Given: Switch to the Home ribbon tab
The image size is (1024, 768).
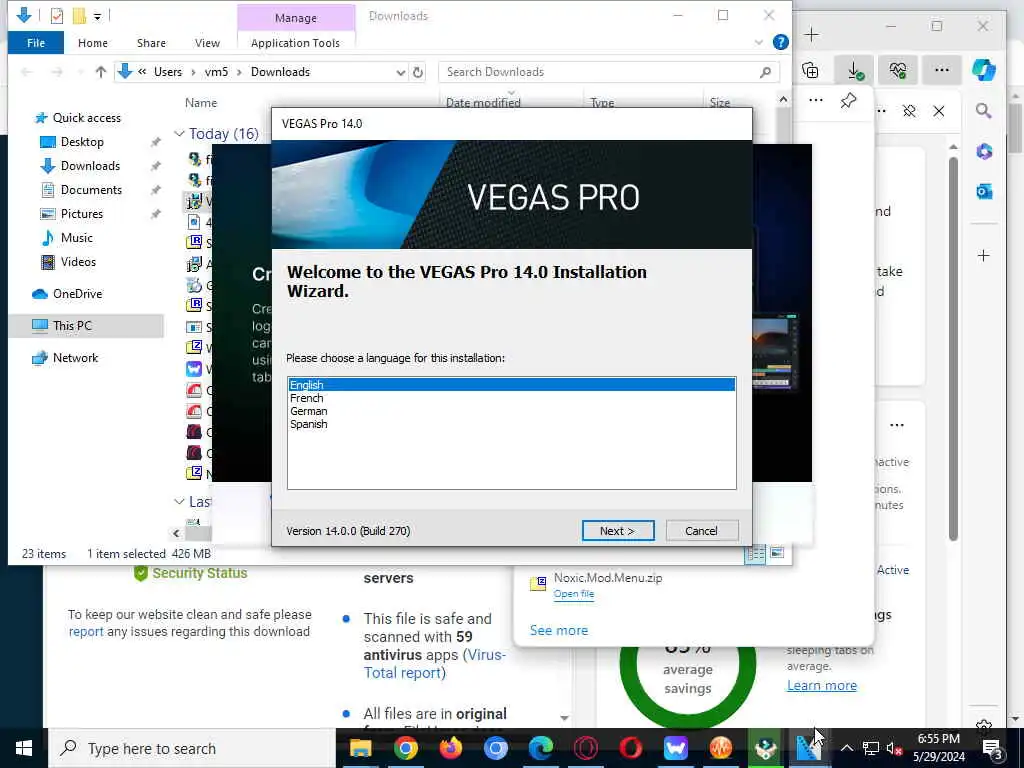Looking at the screenshot, I should 93,43.
